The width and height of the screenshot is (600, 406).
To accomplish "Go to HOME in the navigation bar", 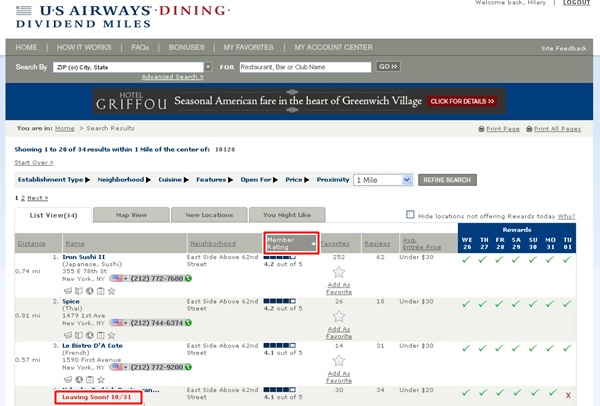I will pos(26,47).
